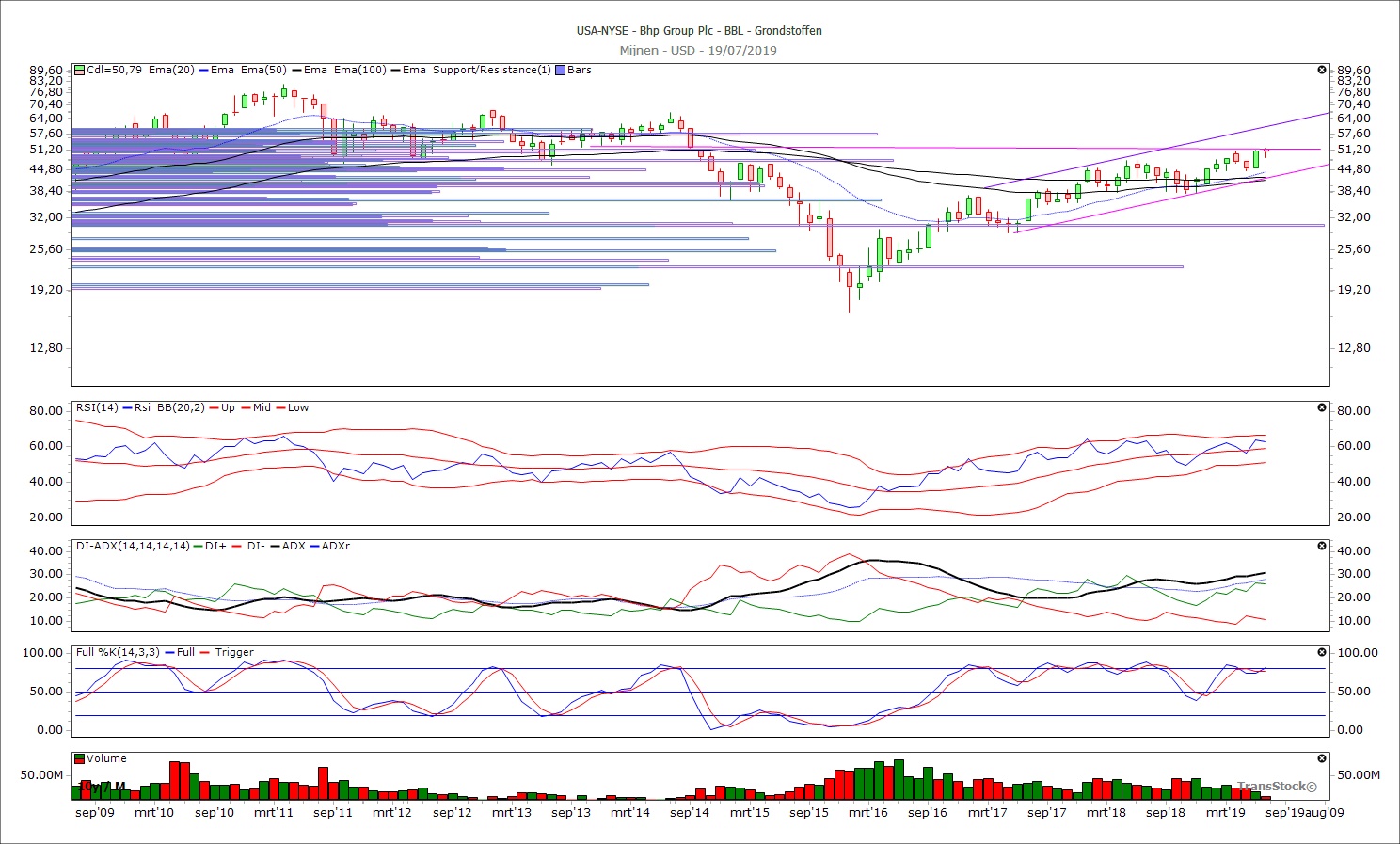
Task: Select the Ema(100) legend label
Action: click(359, 70)
